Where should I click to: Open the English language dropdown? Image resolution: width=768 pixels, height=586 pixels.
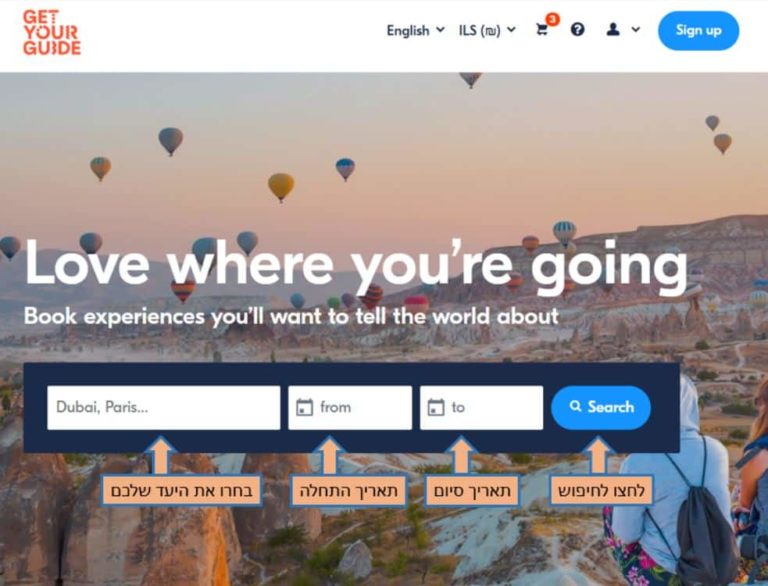(x=415, y=30)
